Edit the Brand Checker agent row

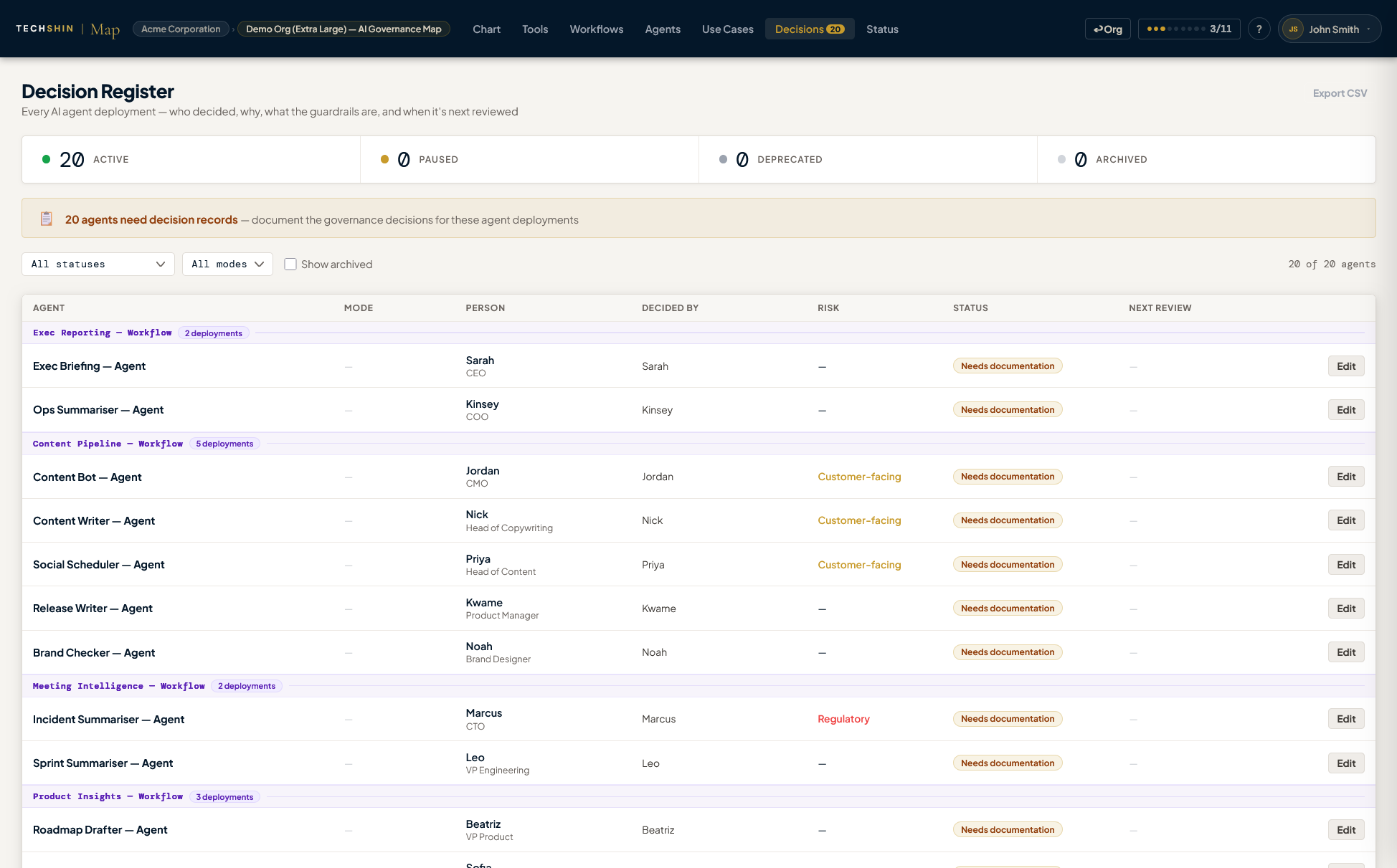(1346, 652)
